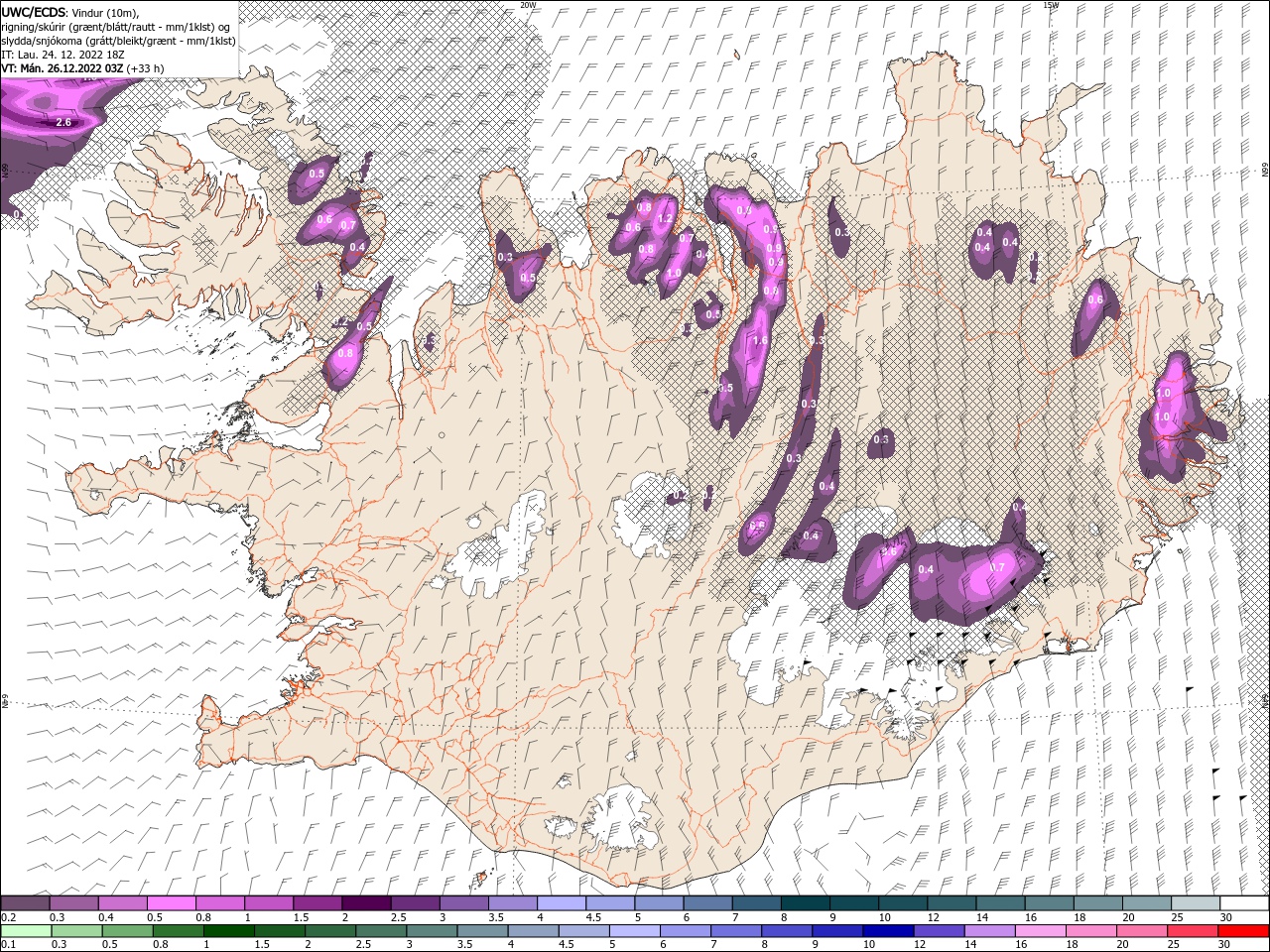This screenshot has width=1270, height=952.
Task: Click the 20W longitude label
Action: (x=529, y=5)
